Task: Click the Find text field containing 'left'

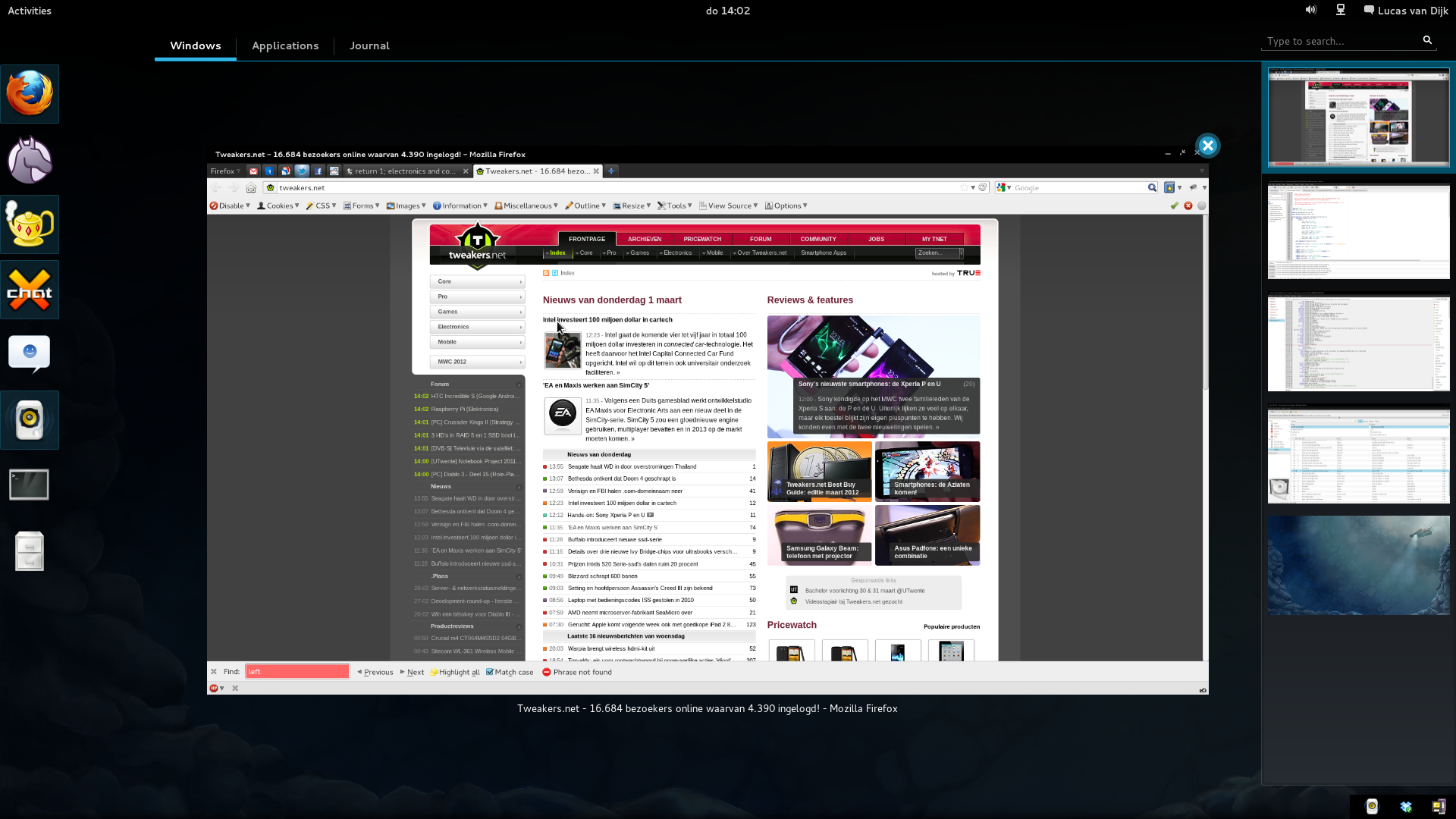Action: click(x=297, y=671)
